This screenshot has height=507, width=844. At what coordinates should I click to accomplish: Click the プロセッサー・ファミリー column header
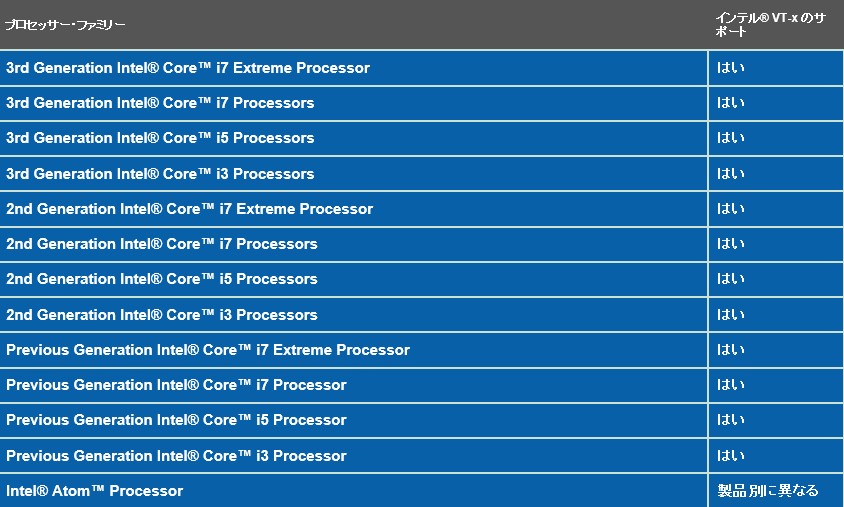(66, 25)
